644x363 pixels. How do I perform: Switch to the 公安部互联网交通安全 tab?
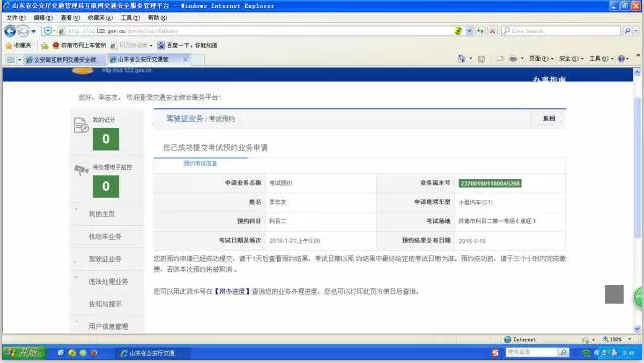pyautogui.click(x=64, y=60)
